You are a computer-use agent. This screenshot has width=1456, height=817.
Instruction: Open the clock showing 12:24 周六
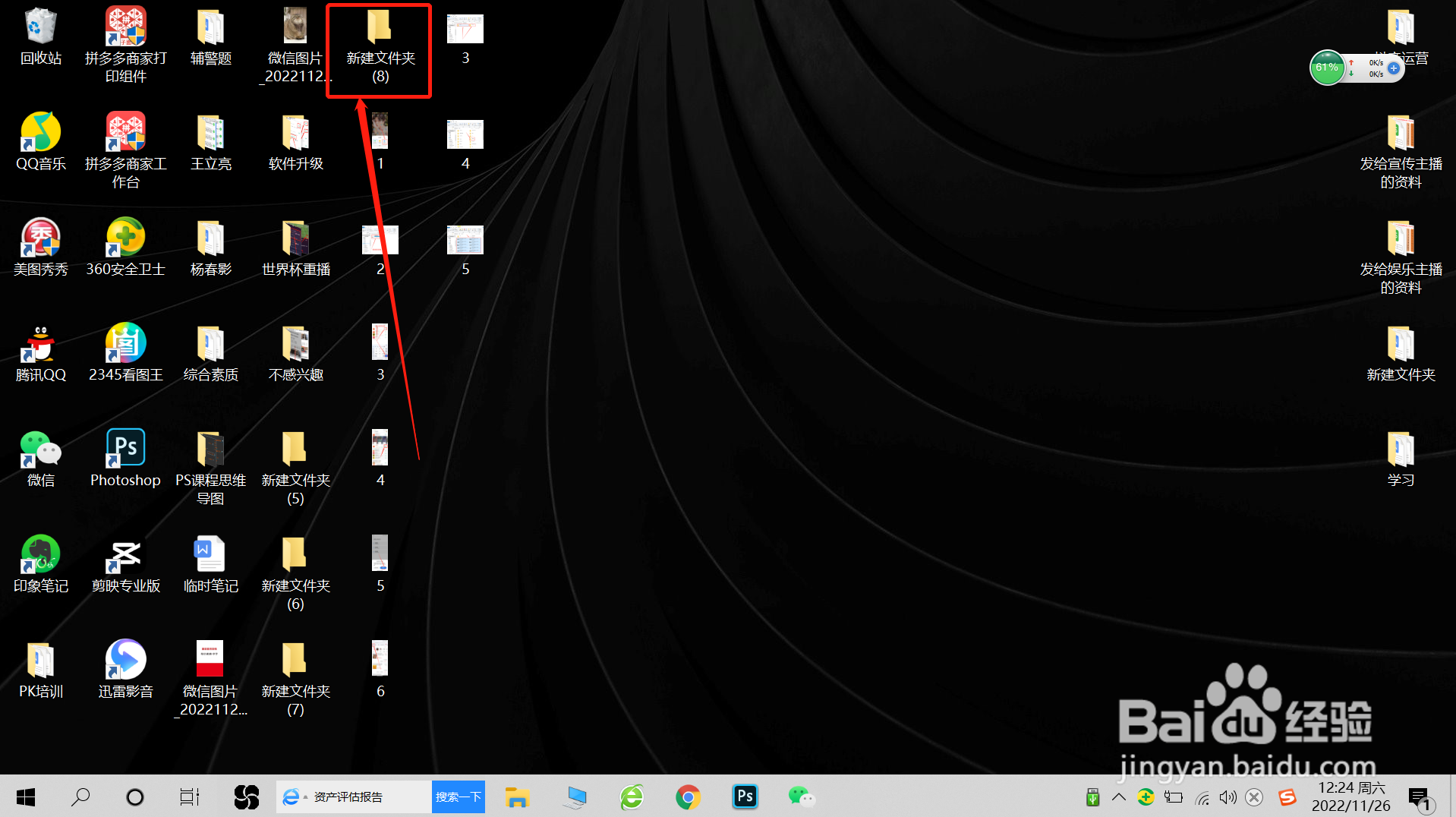click(x=1351, y=796)
